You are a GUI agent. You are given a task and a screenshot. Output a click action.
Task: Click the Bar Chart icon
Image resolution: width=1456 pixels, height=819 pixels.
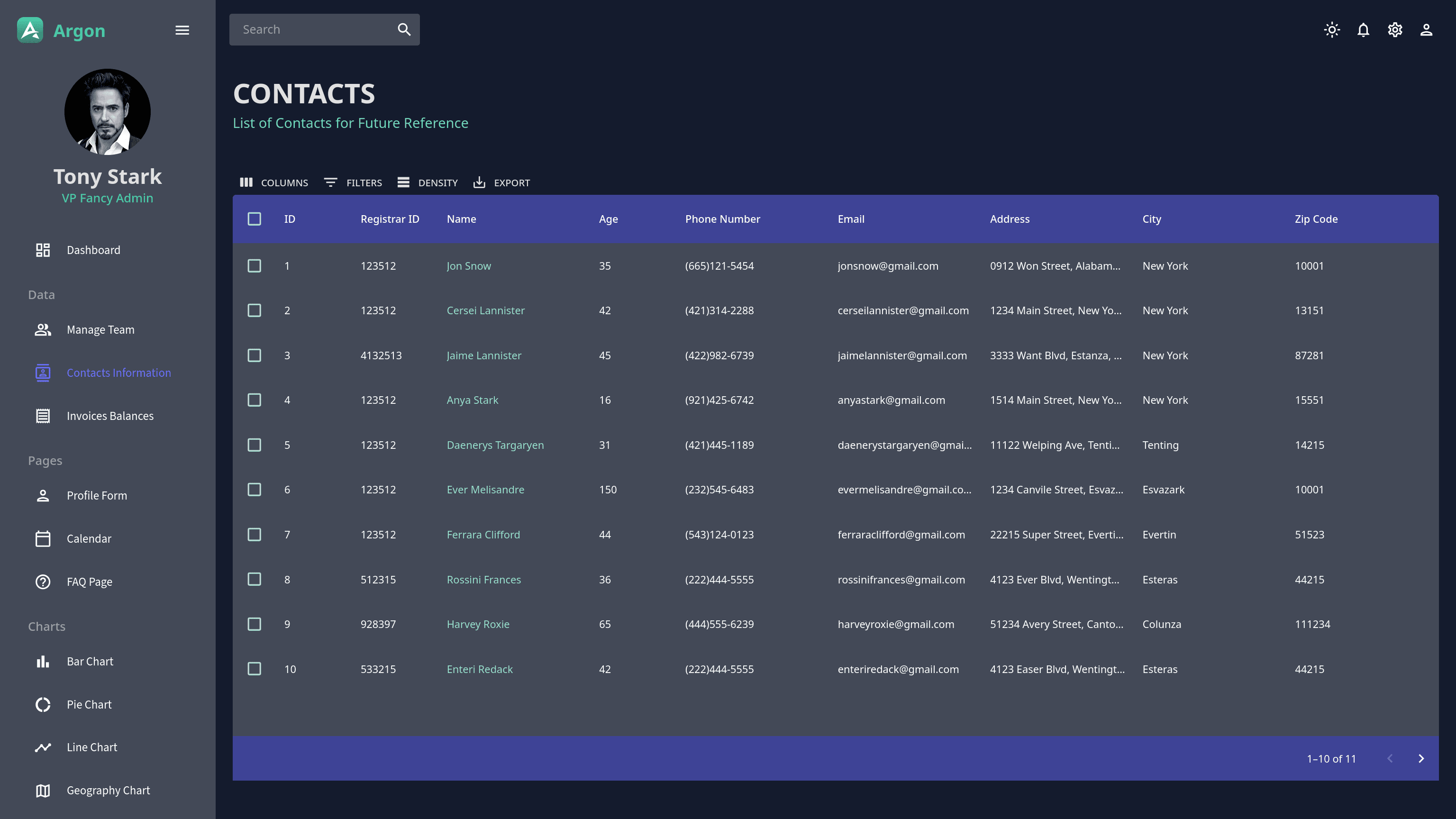pos(43,661)
